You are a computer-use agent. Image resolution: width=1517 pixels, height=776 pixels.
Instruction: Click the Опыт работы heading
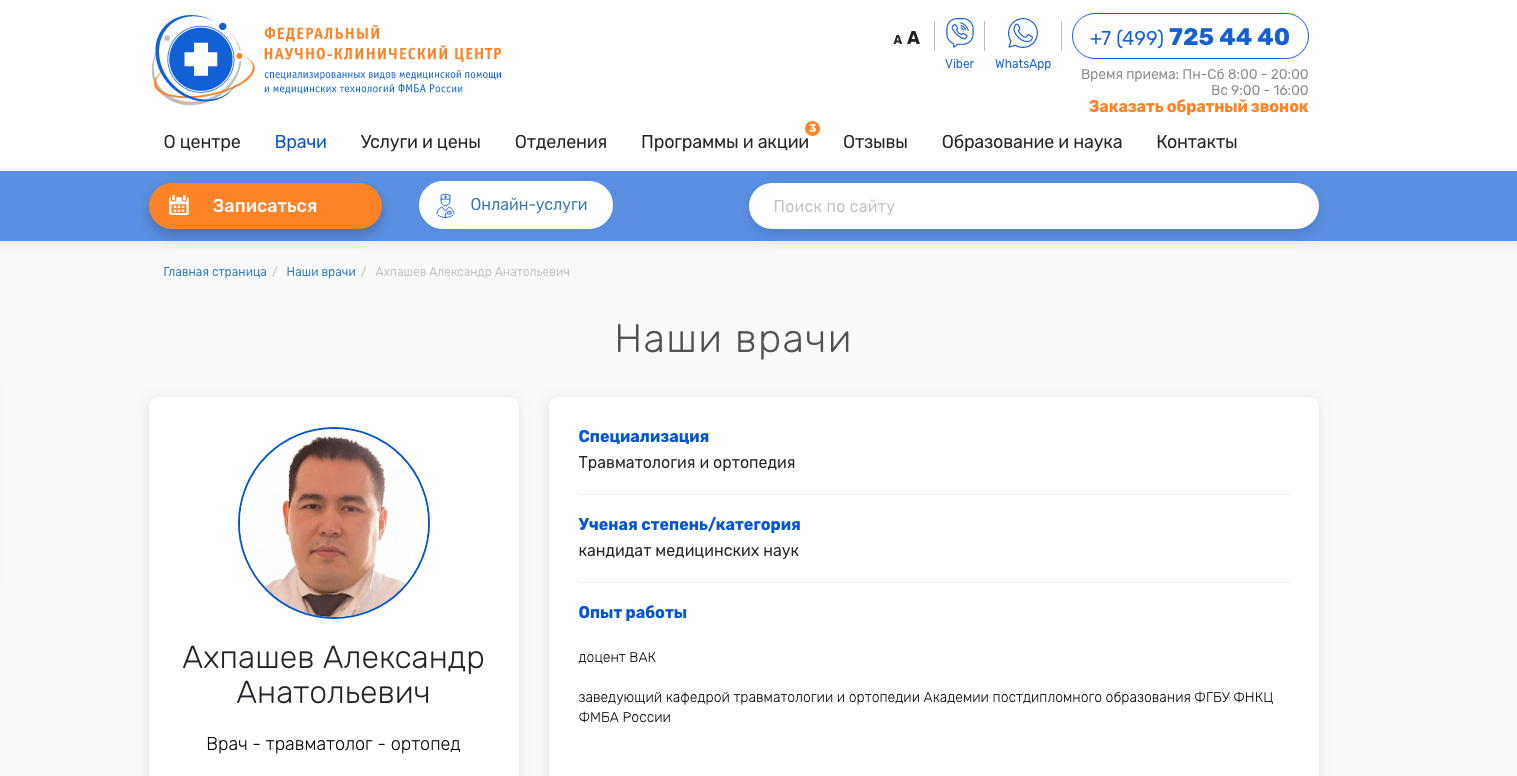633,613
